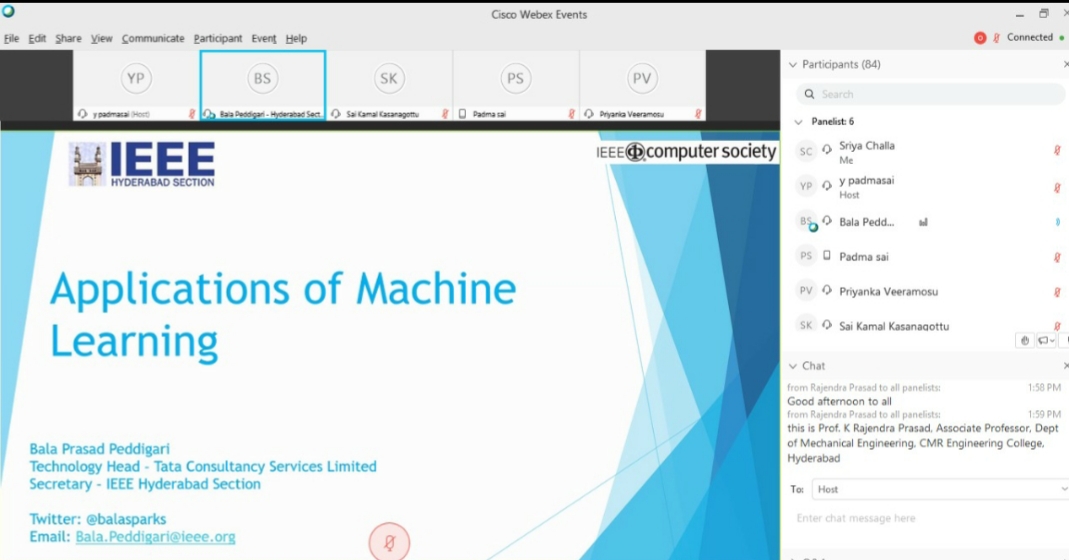Toggle Sriya Challa's muted microphone icon
This screenshot has height=560, width=1069.
pos(1057,151)
